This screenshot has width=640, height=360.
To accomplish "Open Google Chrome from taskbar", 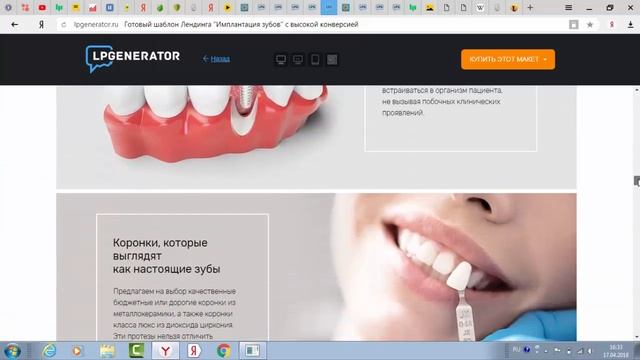I will pyautogui.click(x=223, y=351).
